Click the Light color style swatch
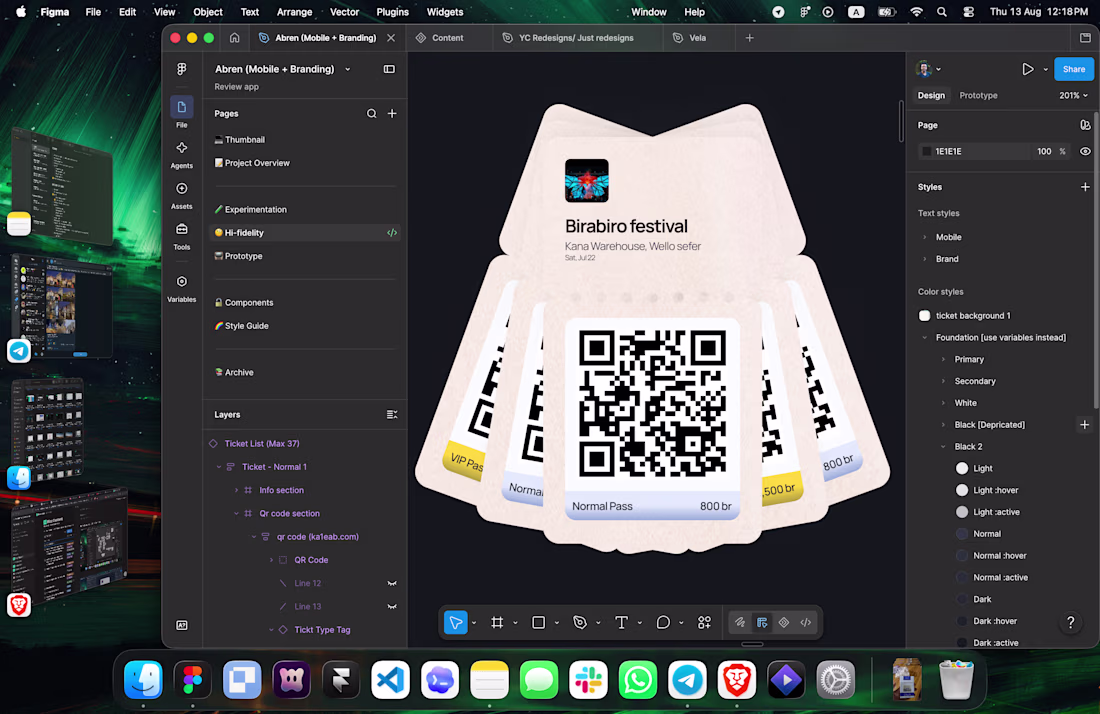The image size is (1100, 714). [x=962, y=469]
